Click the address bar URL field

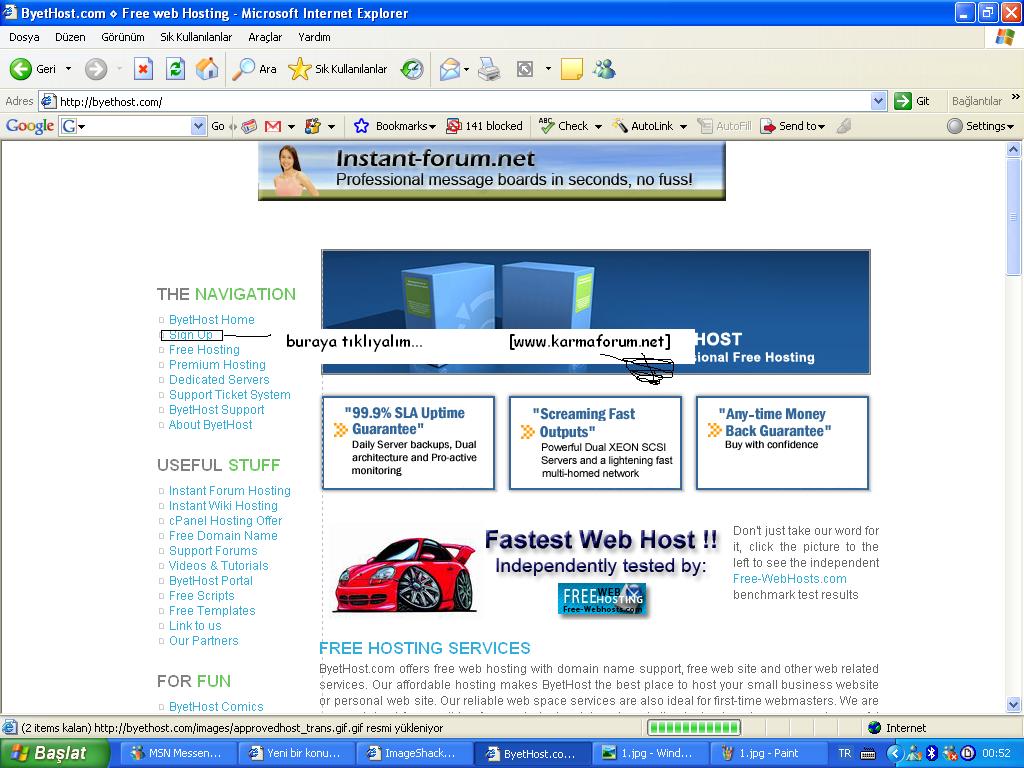click(x=464, y=101)
